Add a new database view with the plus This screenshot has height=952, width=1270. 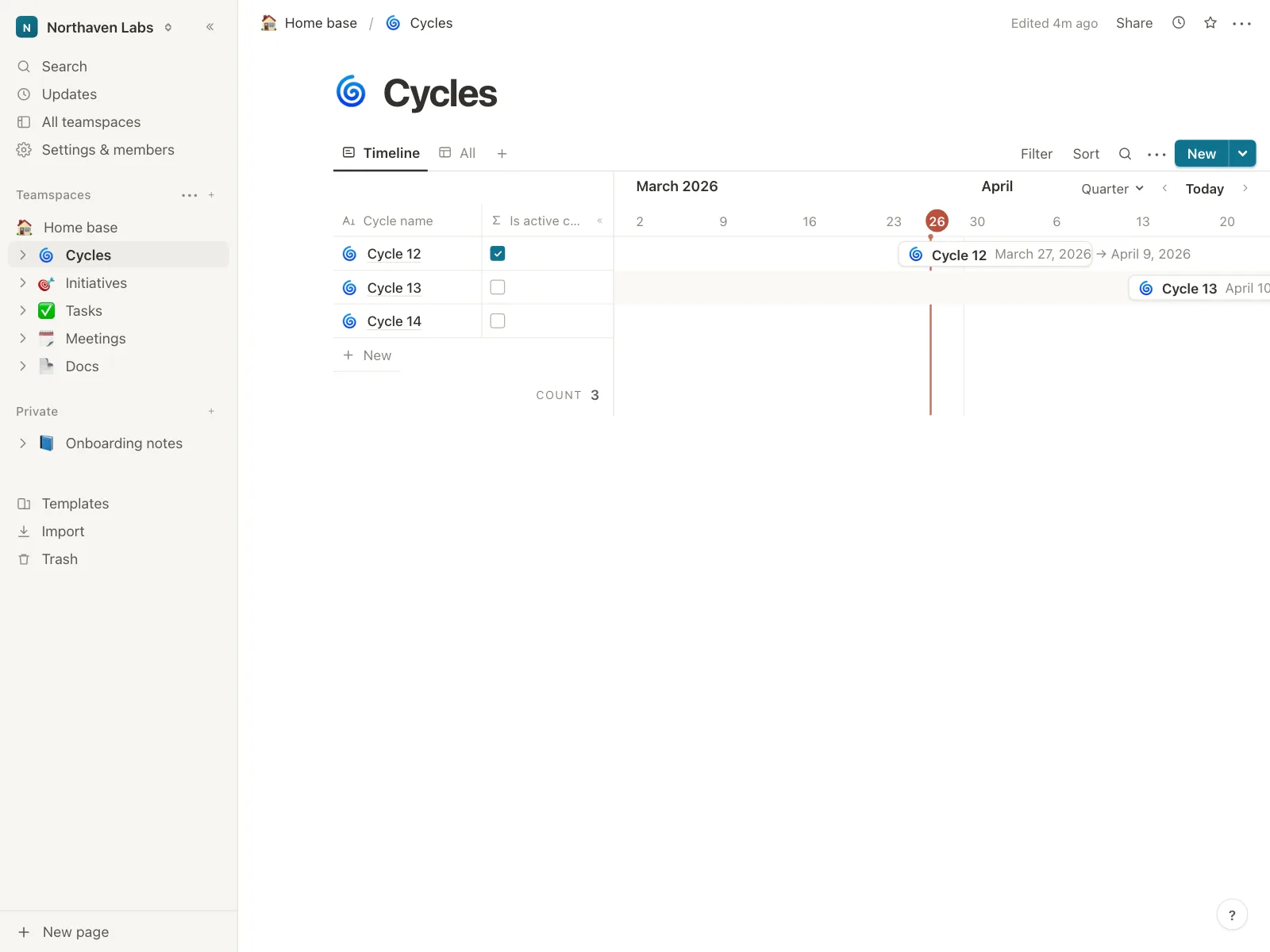(502, 154)
